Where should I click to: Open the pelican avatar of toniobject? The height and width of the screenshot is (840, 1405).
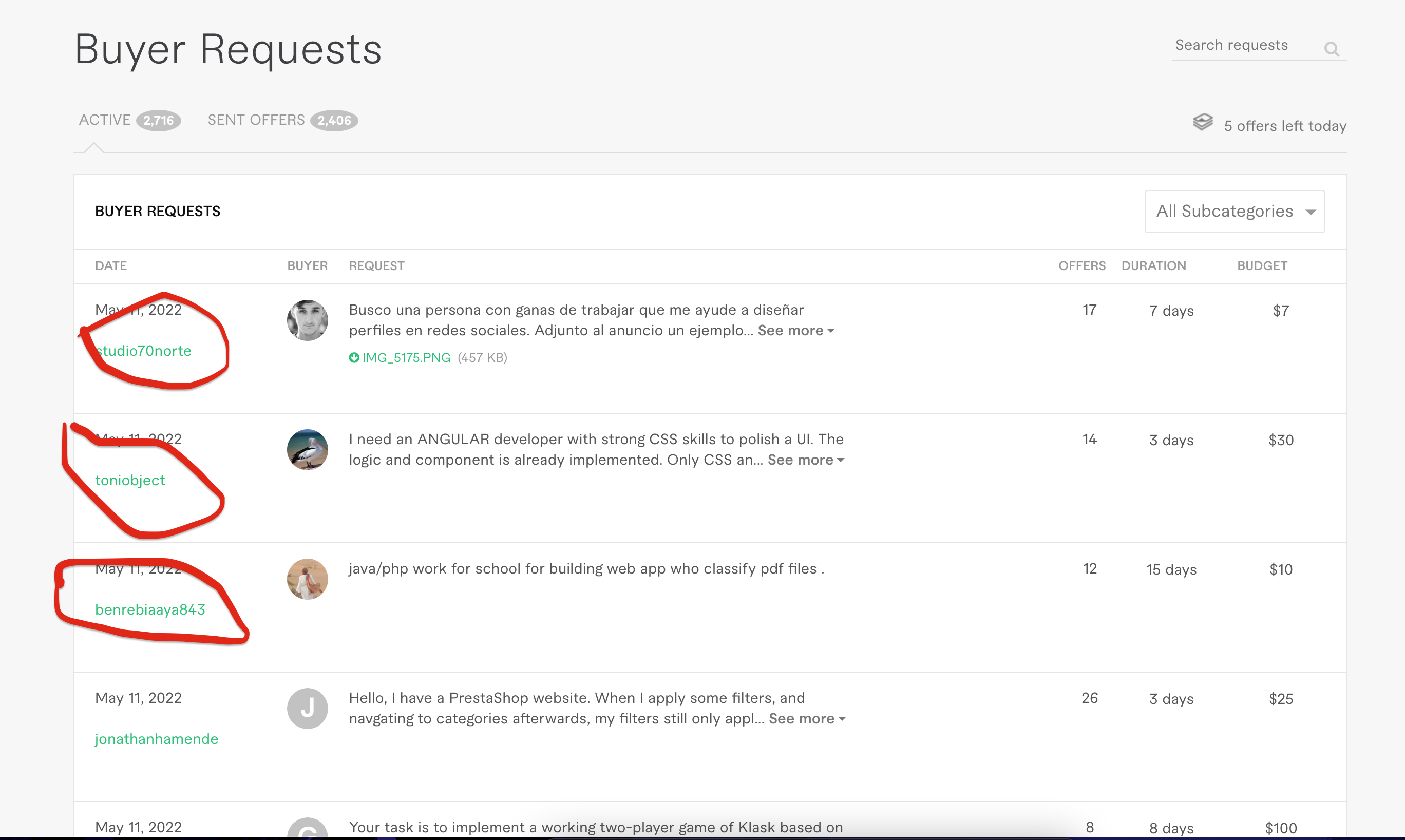click(308, 450)
